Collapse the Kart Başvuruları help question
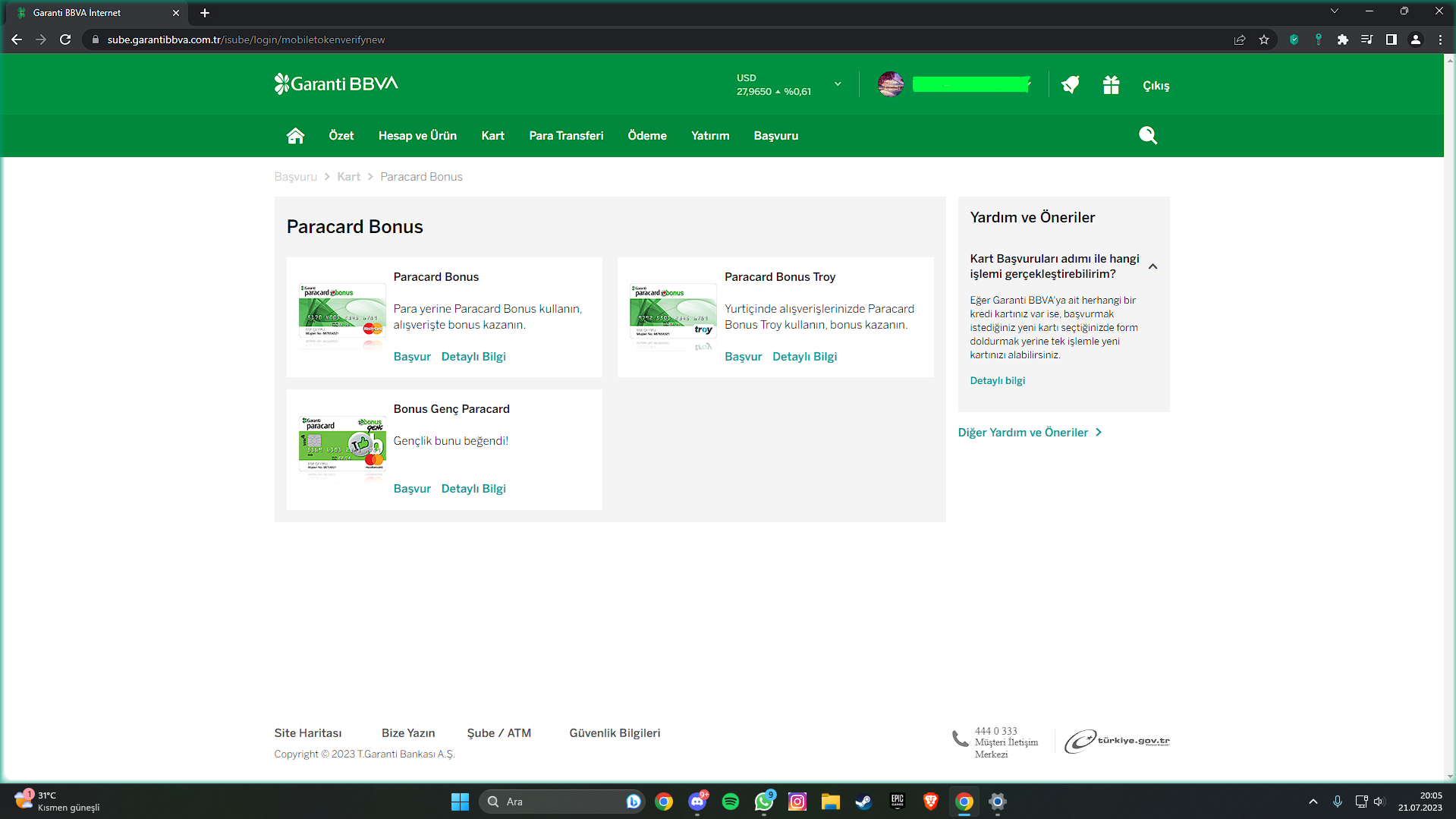Screen dimensions: 1456x819 1153,266
